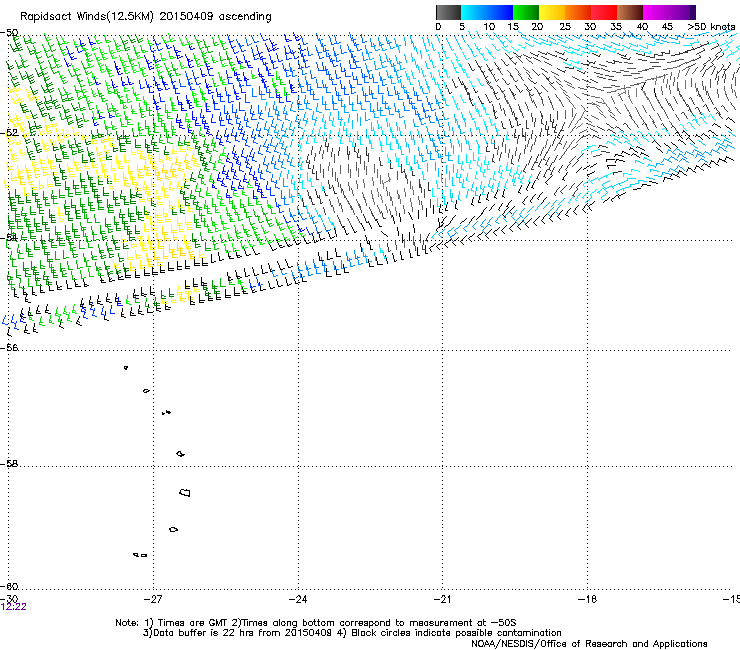Click the -52 latitude axis label
Screen dimensions: 740x650
pyautogui.click(x=9, y=133)
